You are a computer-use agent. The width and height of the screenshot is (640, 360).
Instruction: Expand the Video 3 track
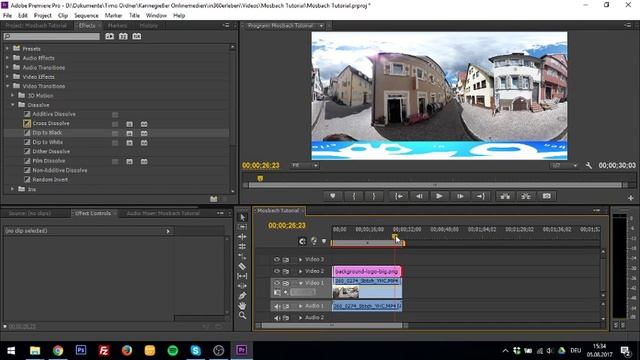point(300,259)
